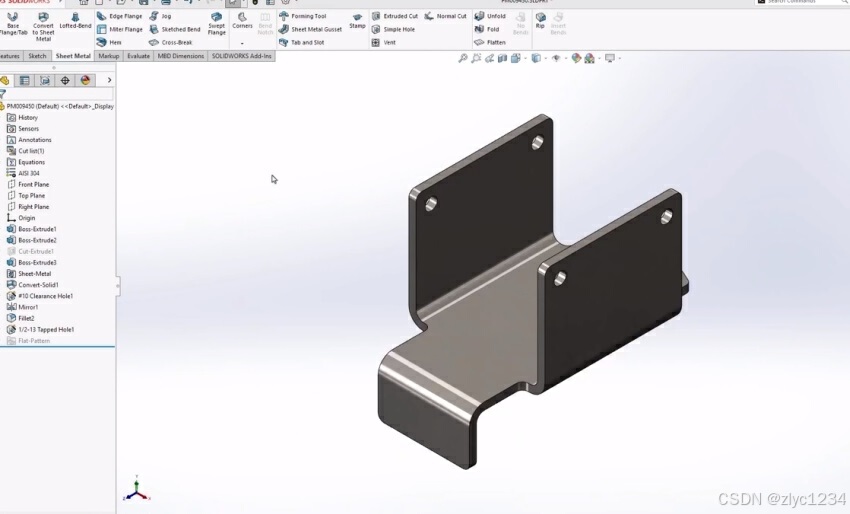Select Cut list(1) tree item

coord(25,151)
